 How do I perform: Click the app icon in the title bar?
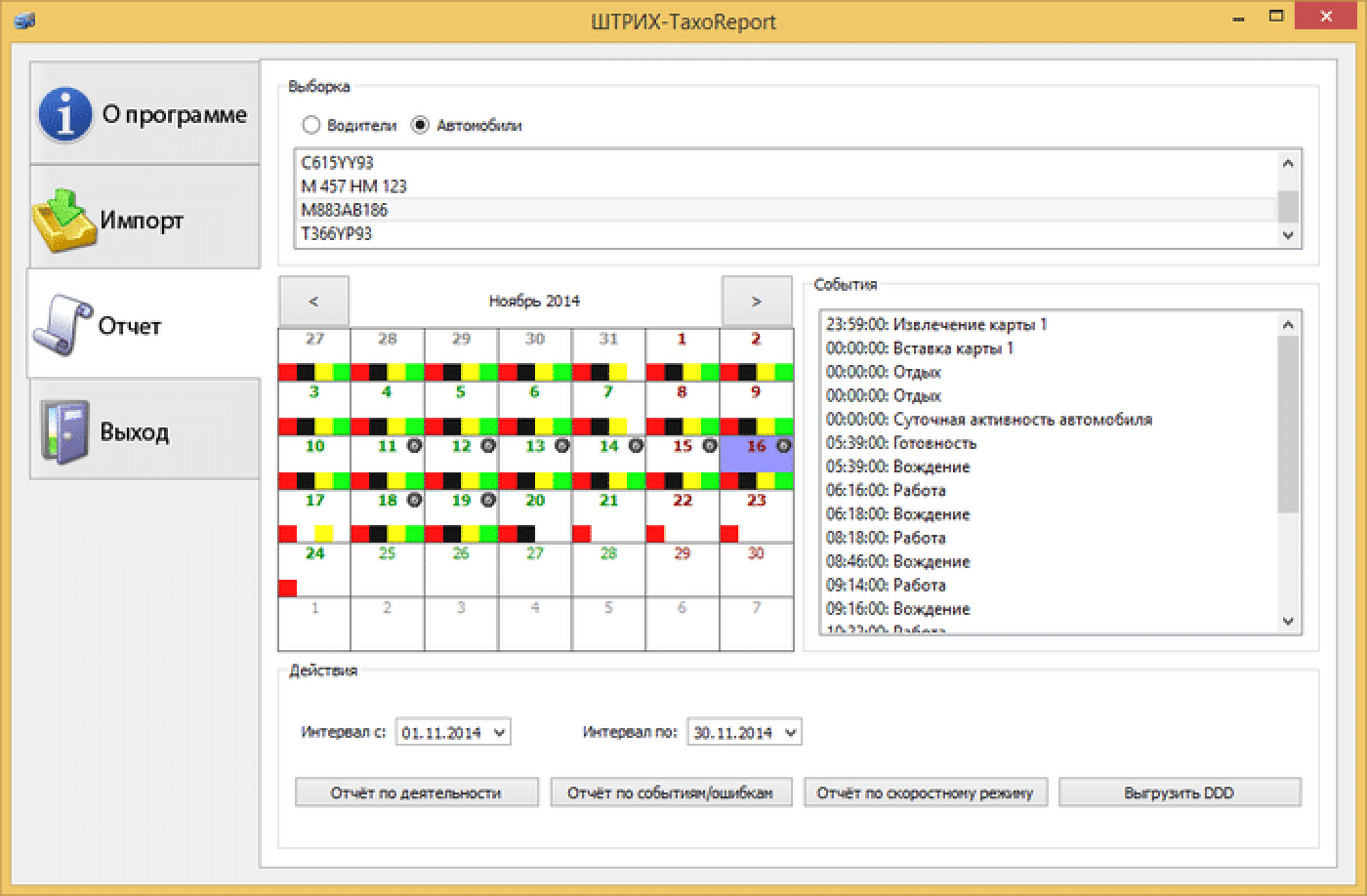(x=24, y=20)
